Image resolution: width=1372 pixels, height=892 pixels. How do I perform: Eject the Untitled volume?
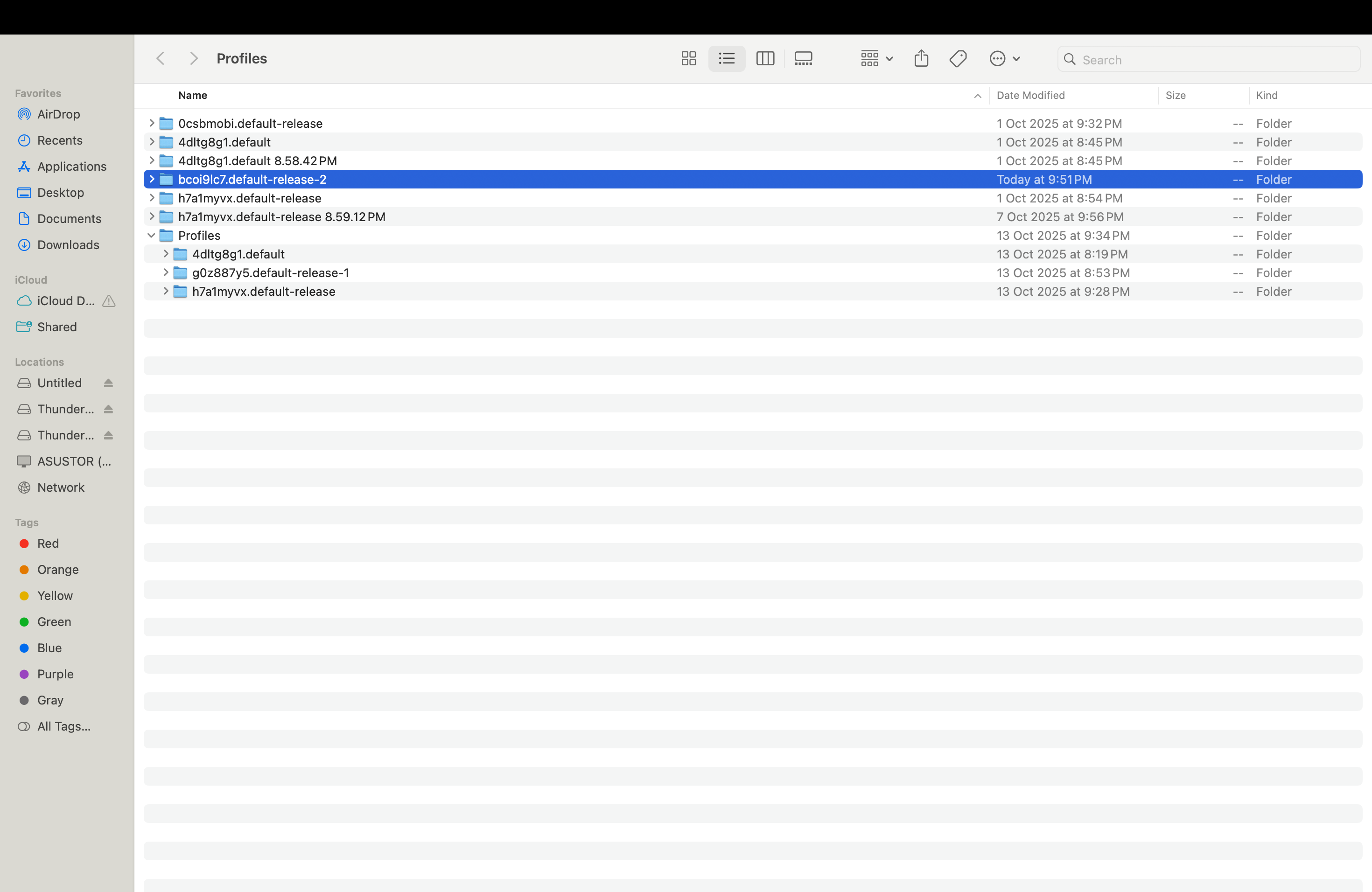(x=108, y=383)
